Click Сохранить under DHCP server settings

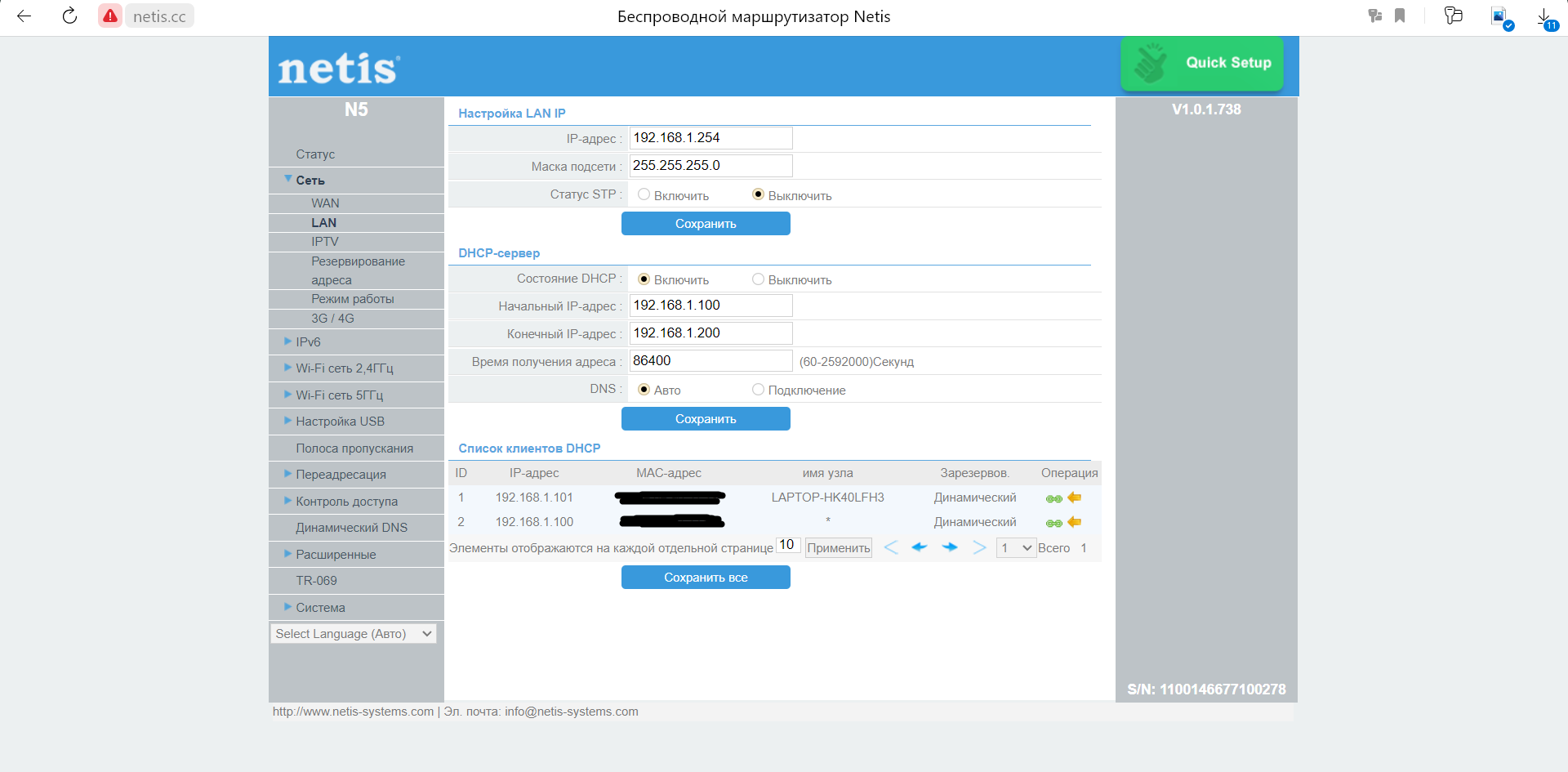[x=706, y=418]
